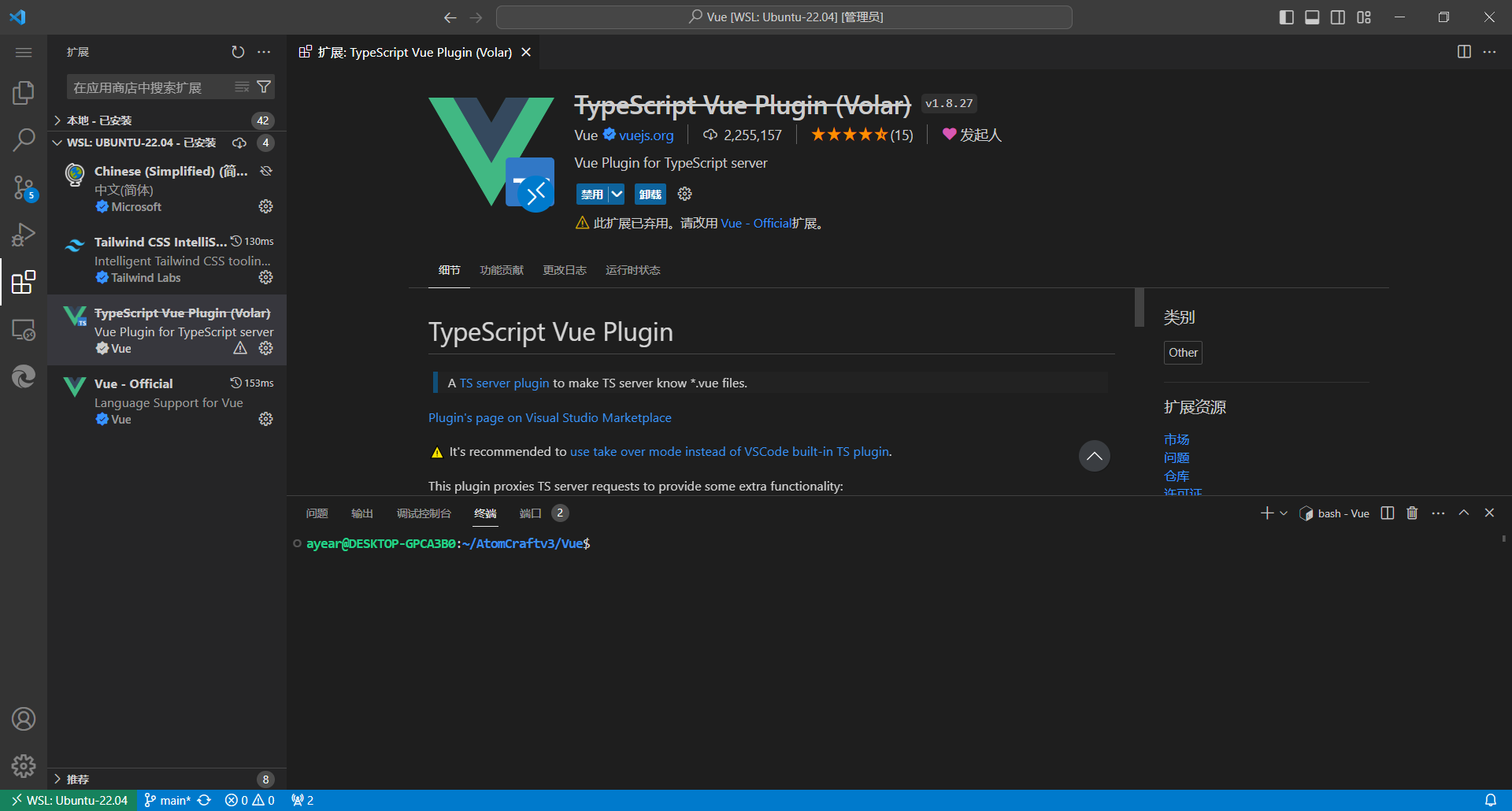1512x811 pixels.
Task: Open the Explorer view in activity bar
Action: [x=24, y=93]
